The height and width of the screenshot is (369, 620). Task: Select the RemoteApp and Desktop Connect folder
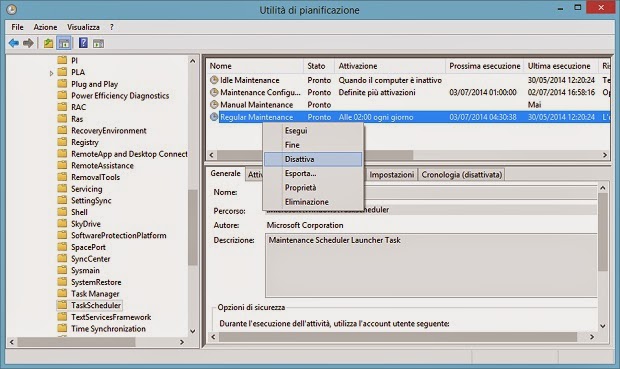point(129,154)
